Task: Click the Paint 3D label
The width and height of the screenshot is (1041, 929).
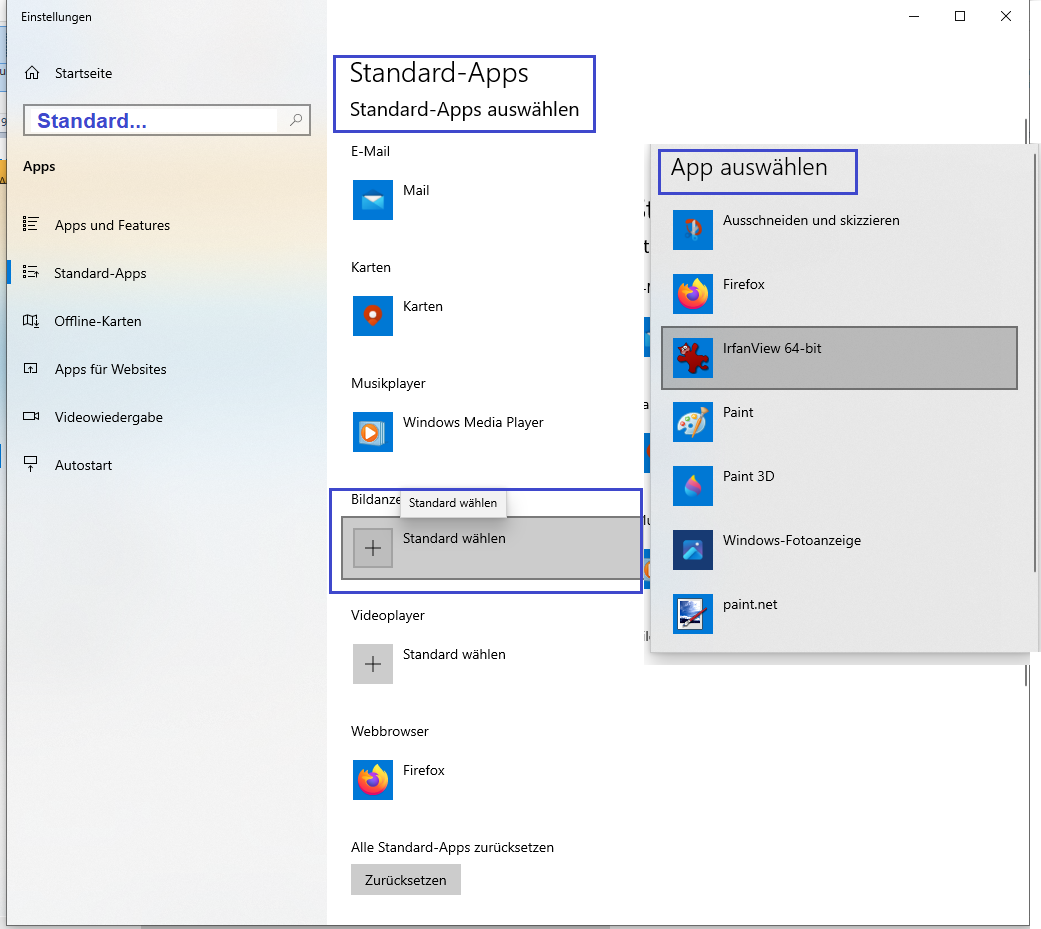Action: (749, 477)
